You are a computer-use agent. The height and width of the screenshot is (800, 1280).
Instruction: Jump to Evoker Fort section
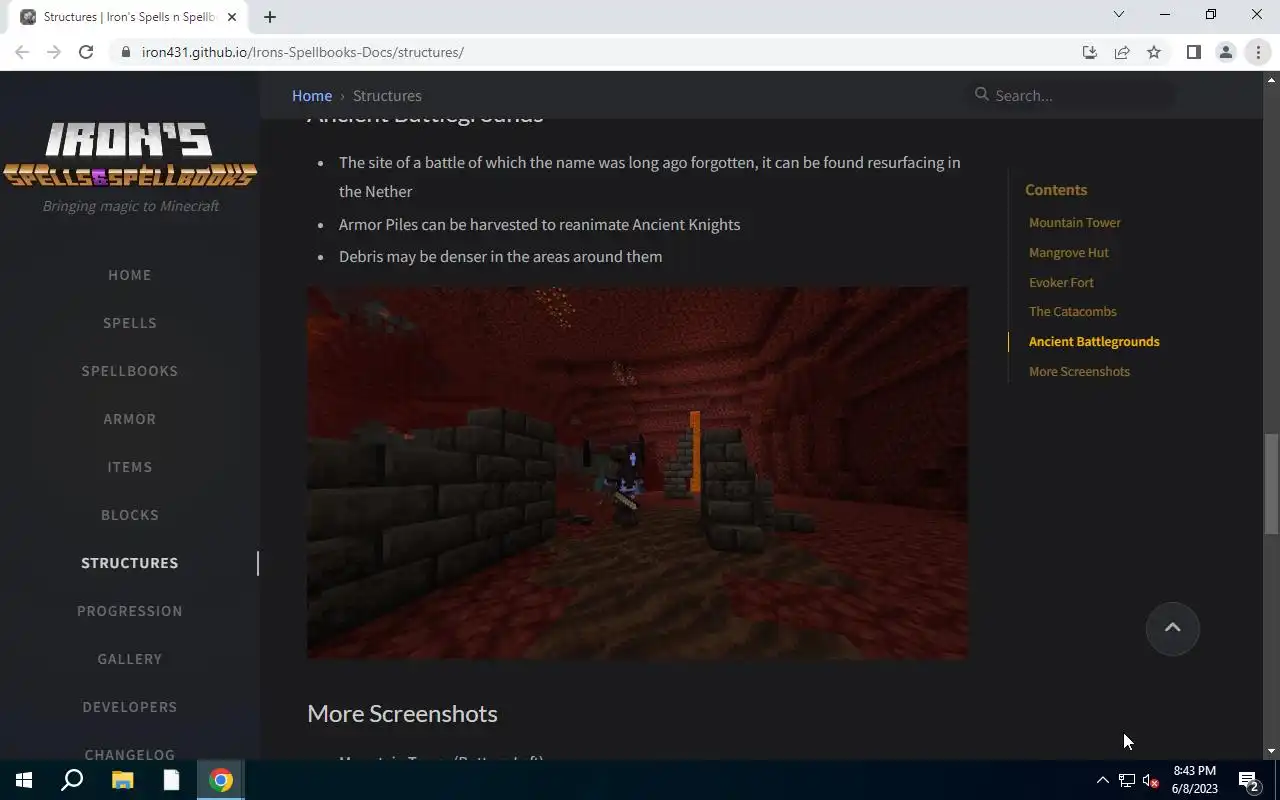point(1061,283)
